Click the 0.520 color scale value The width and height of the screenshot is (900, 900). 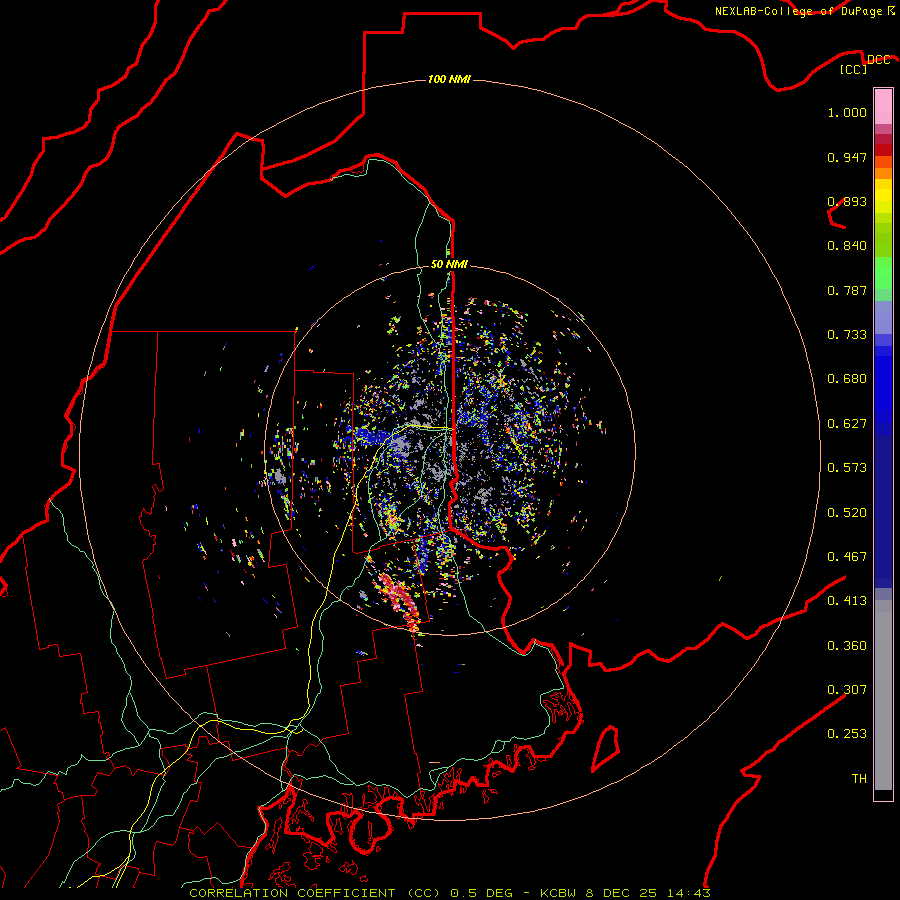tap(847, 513)
